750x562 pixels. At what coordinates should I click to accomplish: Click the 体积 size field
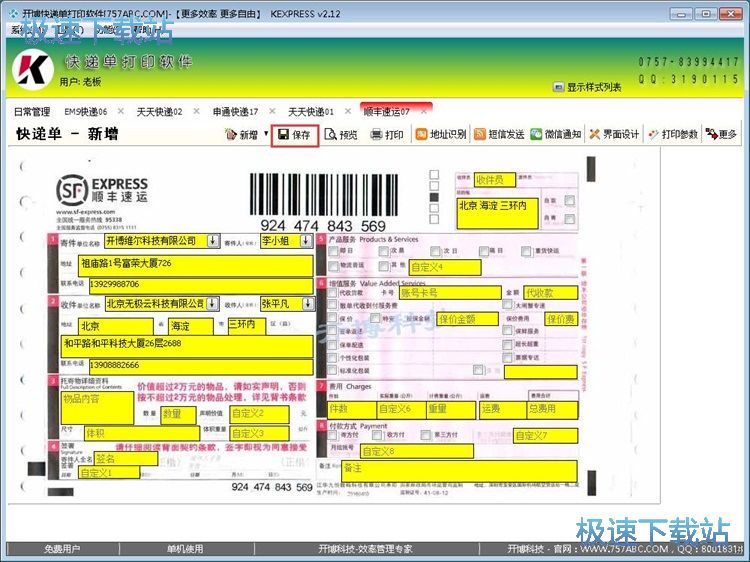click(142, 433)
